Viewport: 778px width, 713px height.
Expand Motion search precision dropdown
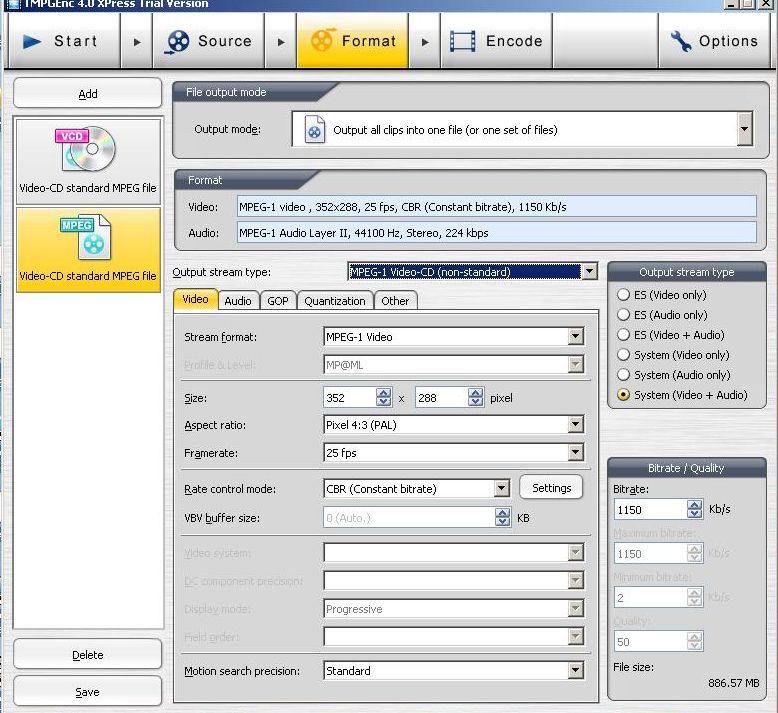pos(575,670)
